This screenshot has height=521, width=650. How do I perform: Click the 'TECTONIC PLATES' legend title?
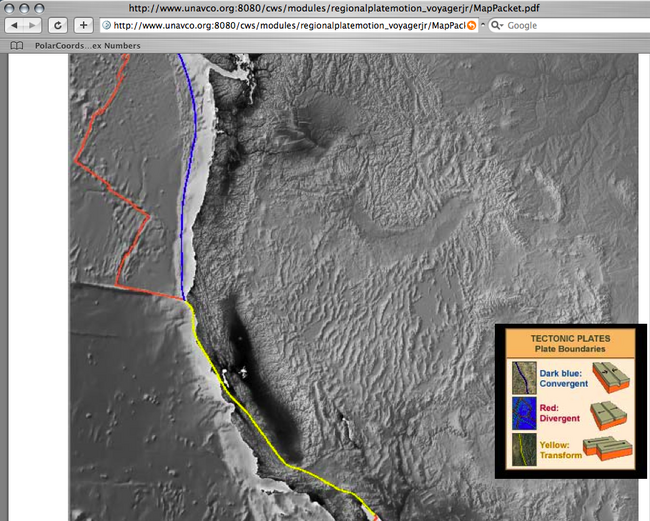[x=571, y=338]
